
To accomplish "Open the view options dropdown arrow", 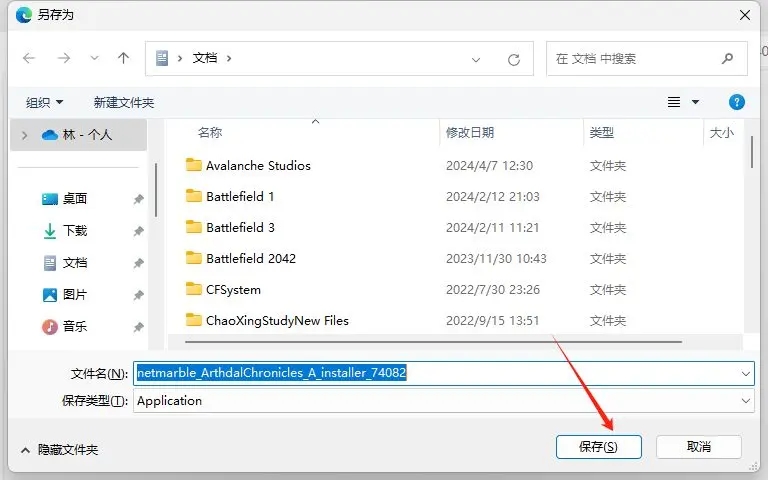I will [x=695, y=102].
